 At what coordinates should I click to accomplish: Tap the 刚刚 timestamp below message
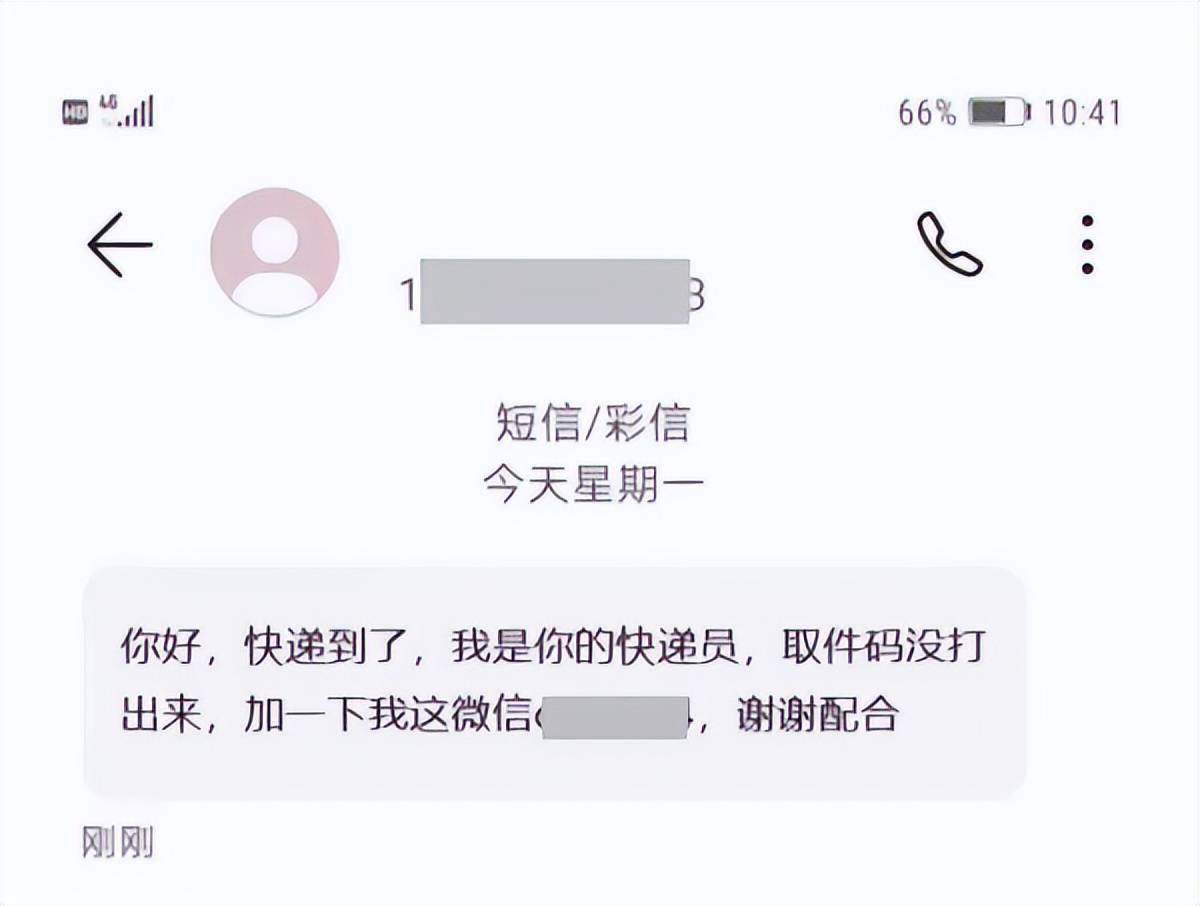point(118,842)
